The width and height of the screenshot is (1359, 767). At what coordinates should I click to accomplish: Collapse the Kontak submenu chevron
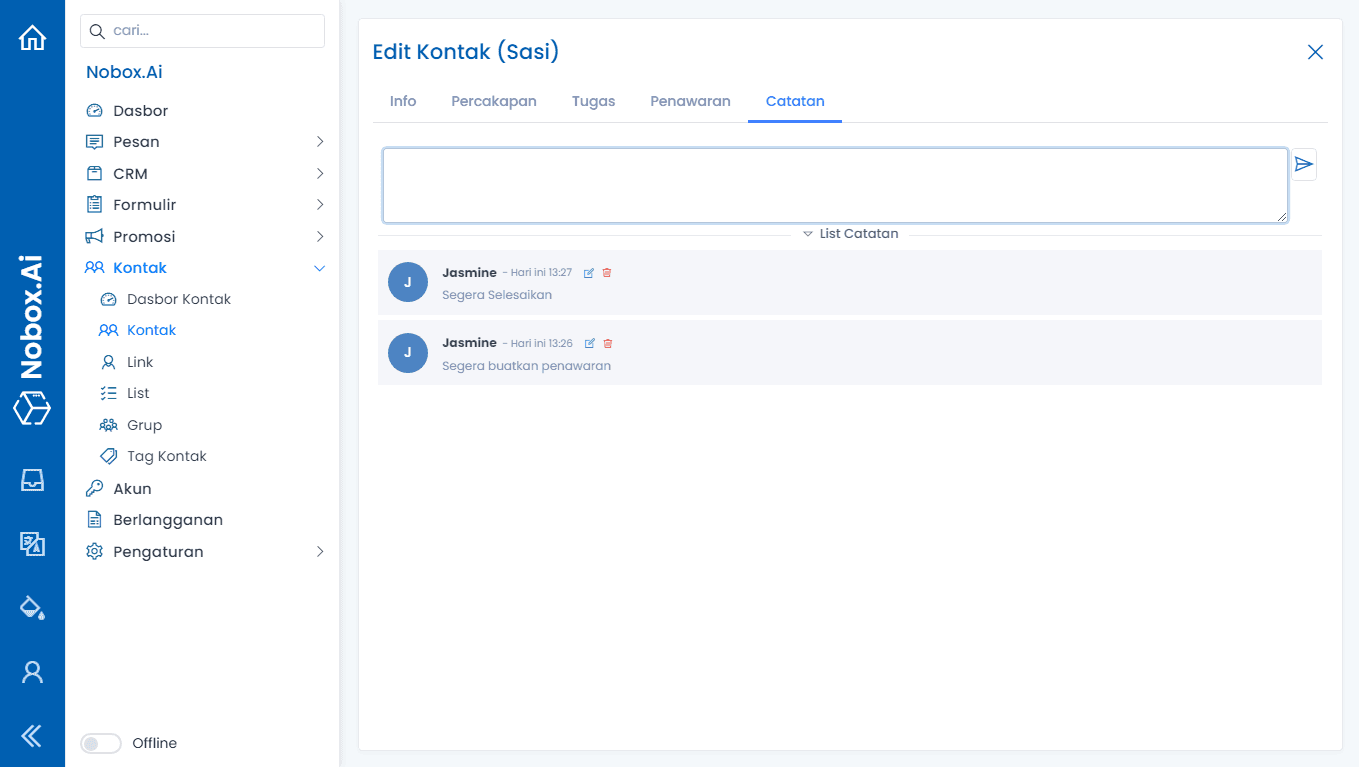(320, 268)
